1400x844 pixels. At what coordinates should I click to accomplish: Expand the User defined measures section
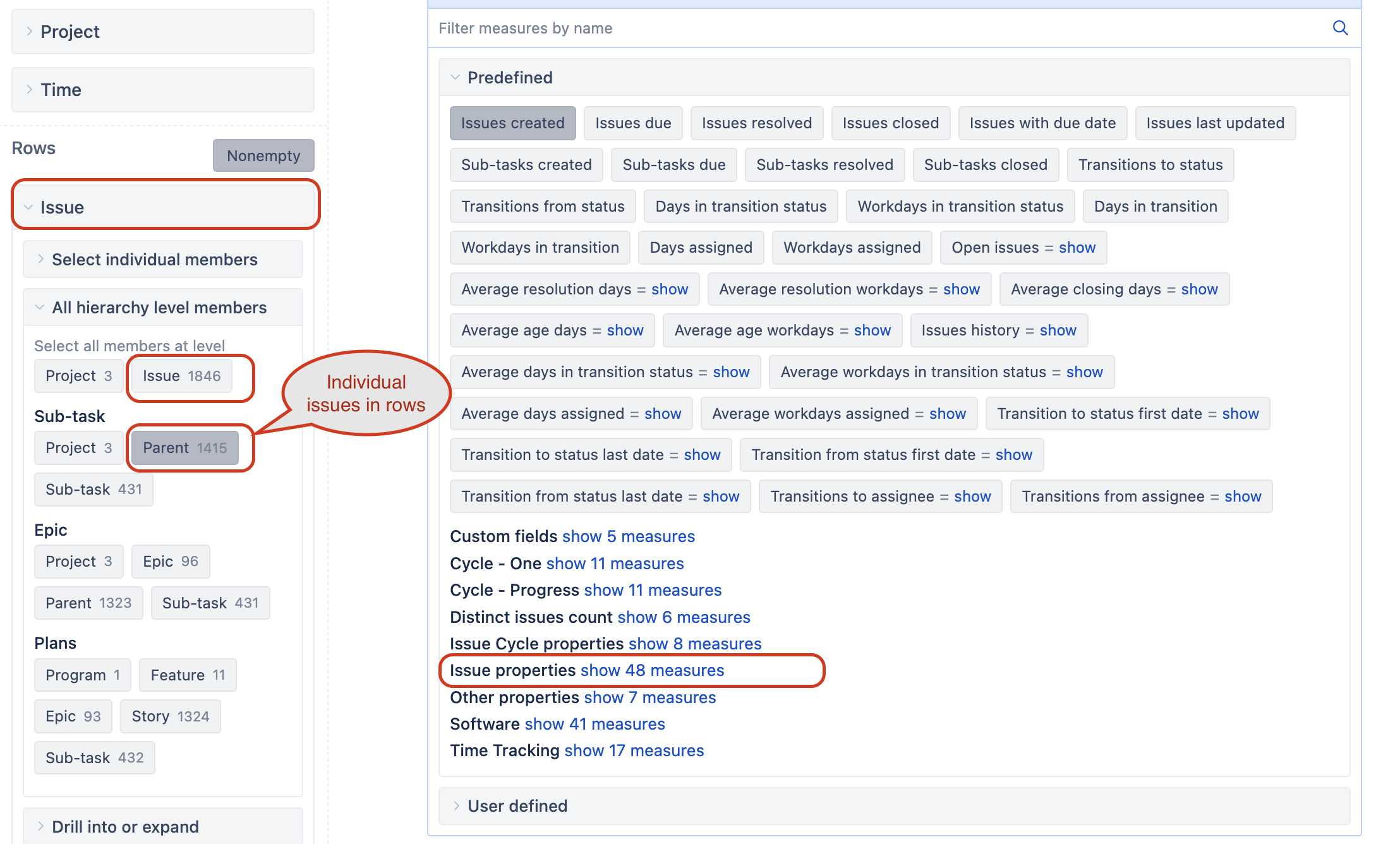[517, 806]
